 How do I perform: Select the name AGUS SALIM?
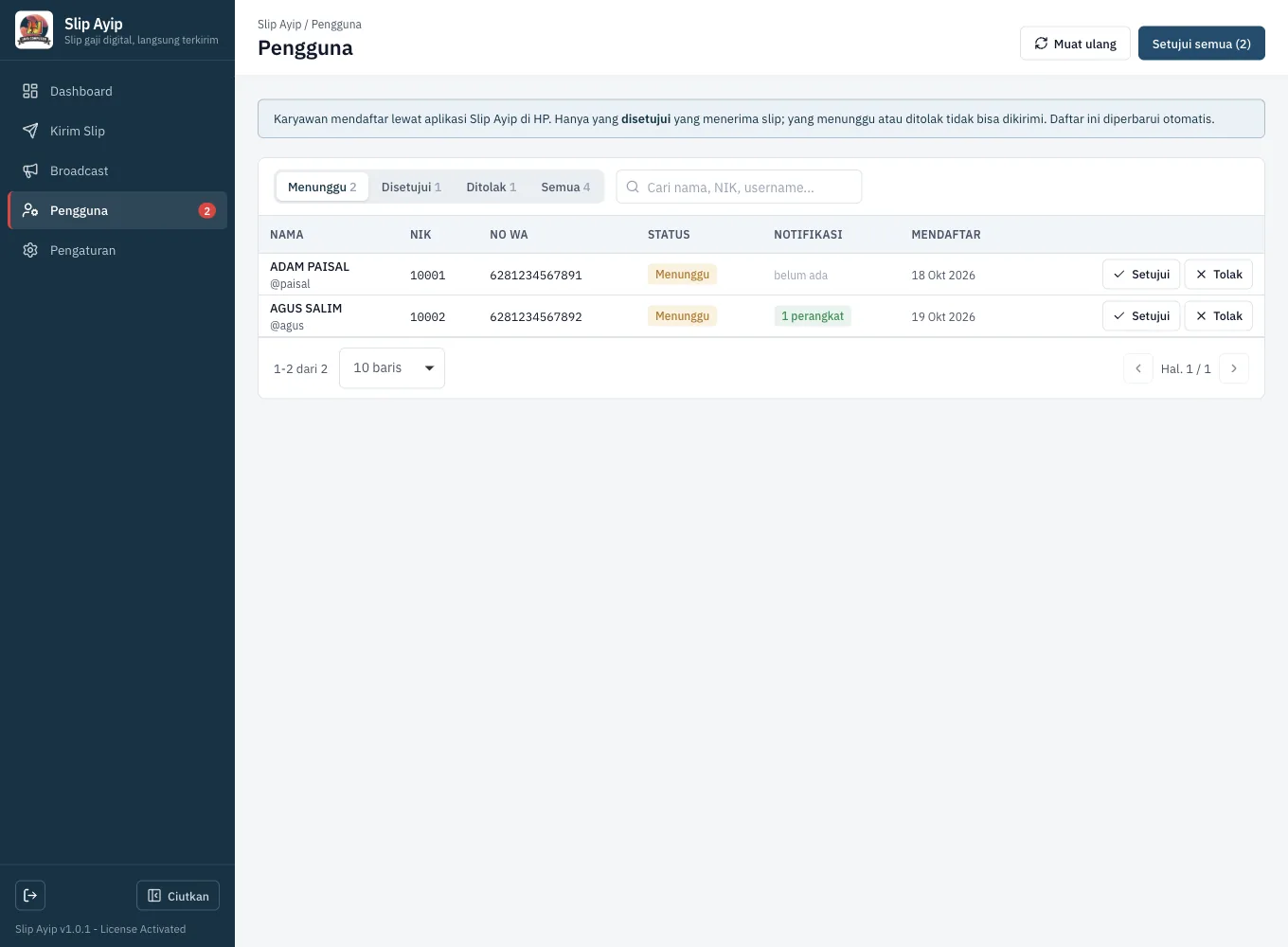click(x=306, y=308)
